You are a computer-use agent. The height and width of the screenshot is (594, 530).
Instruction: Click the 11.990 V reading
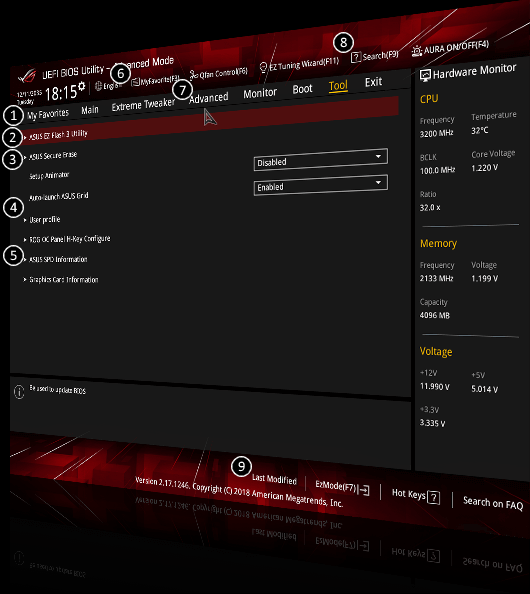(x=435, y=387)
